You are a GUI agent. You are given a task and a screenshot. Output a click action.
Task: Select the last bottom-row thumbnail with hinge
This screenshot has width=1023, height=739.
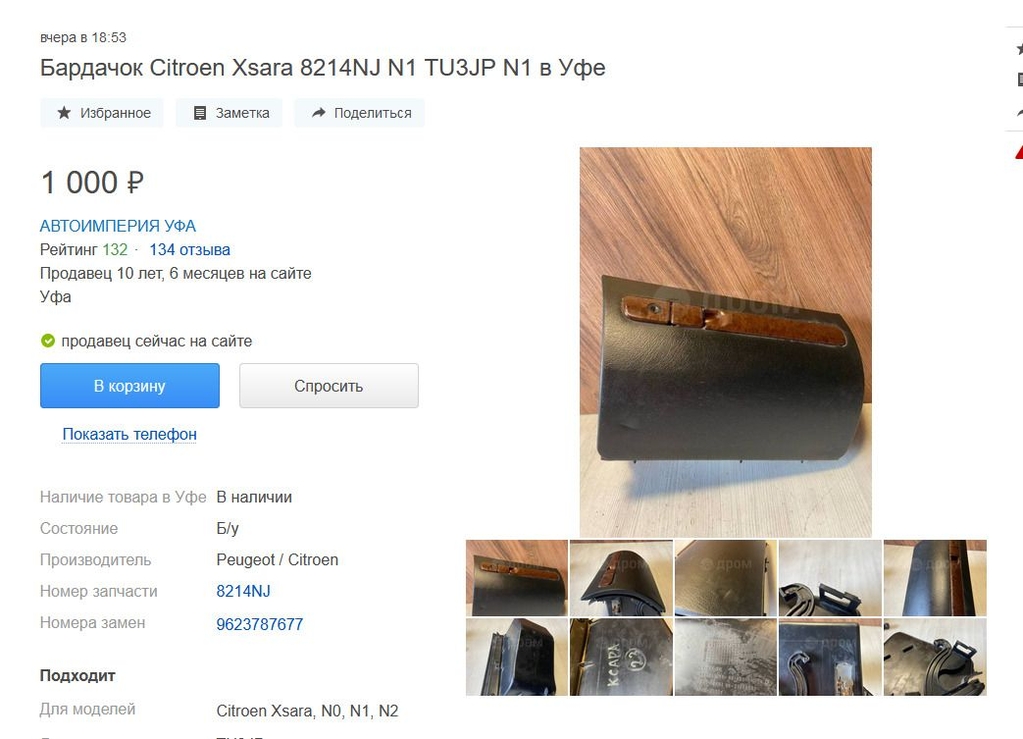935,657
